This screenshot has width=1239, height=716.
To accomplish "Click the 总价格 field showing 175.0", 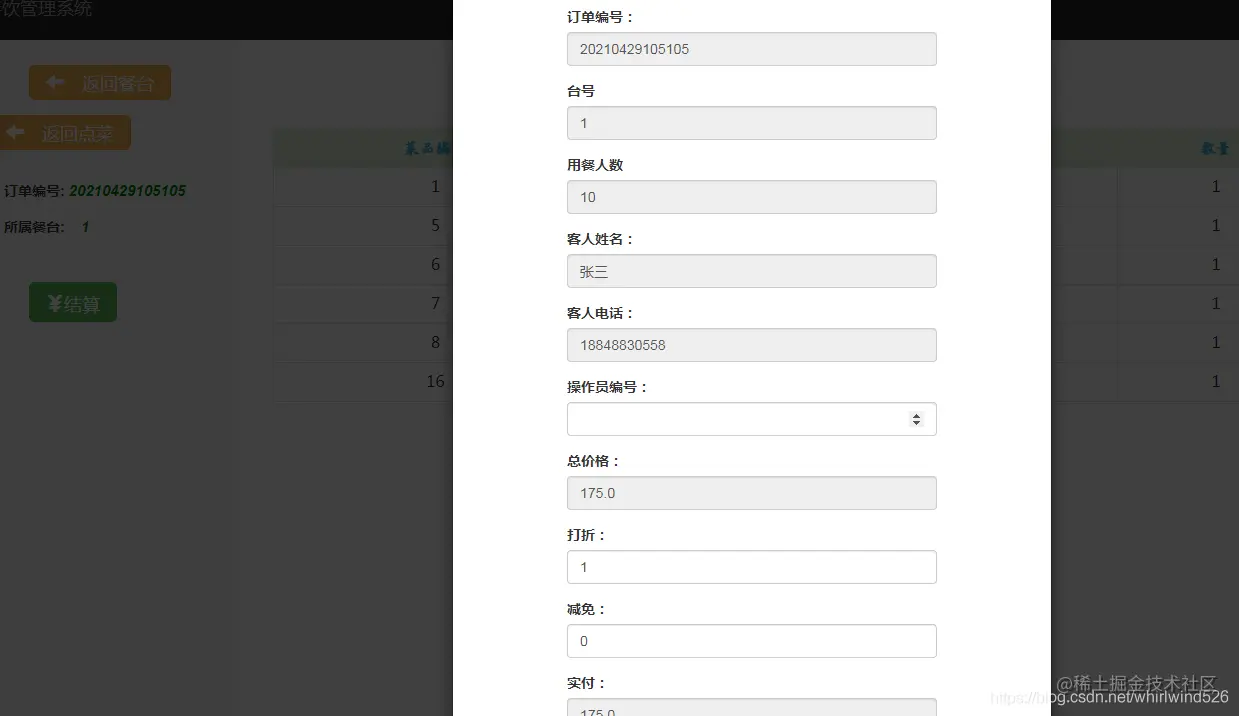I will (x=751, y=493).
